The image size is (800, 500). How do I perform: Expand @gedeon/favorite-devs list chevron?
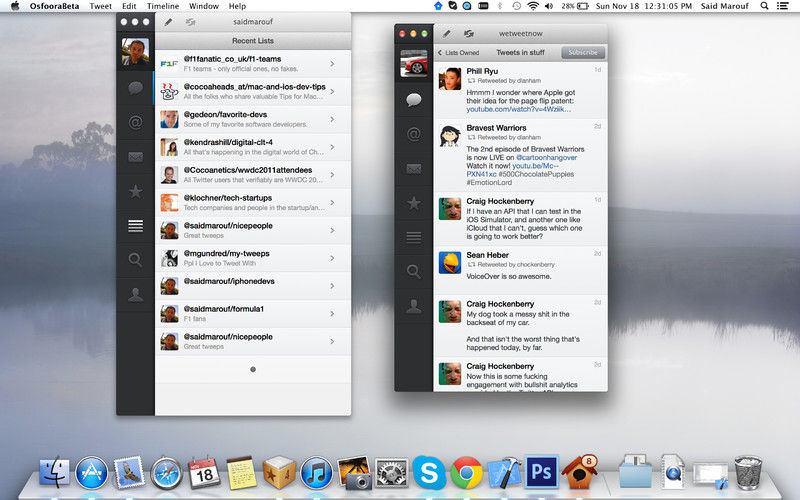coord(332,119)
